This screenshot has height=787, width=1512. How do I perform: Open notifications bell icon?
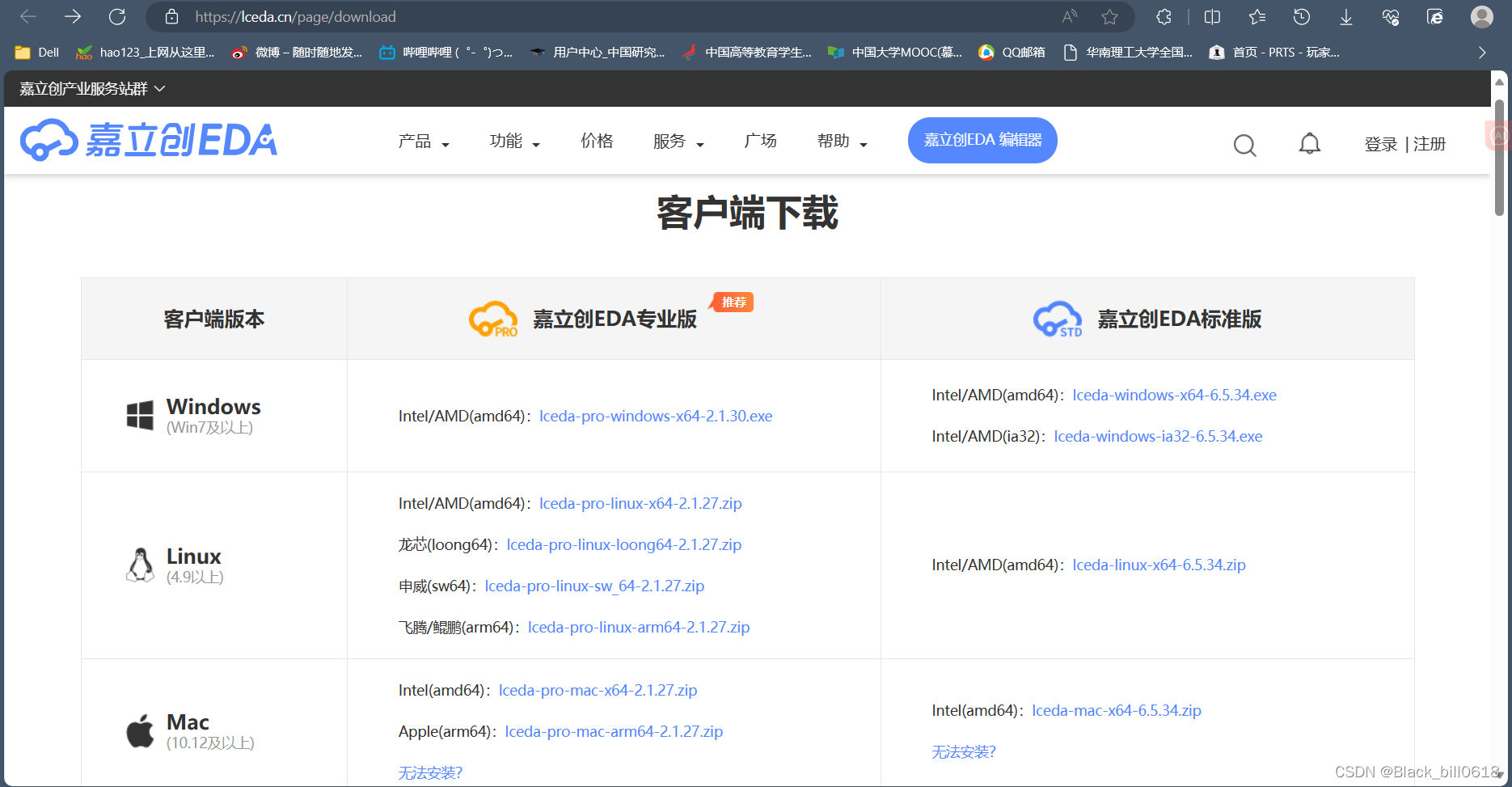point(1309,144)
